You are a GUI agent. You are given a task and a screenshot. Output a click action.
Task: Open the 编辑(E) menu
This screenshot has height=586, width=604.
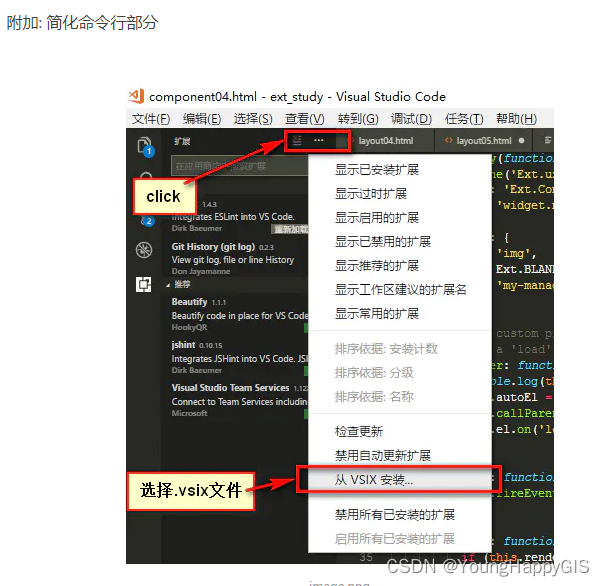[202, 119]
